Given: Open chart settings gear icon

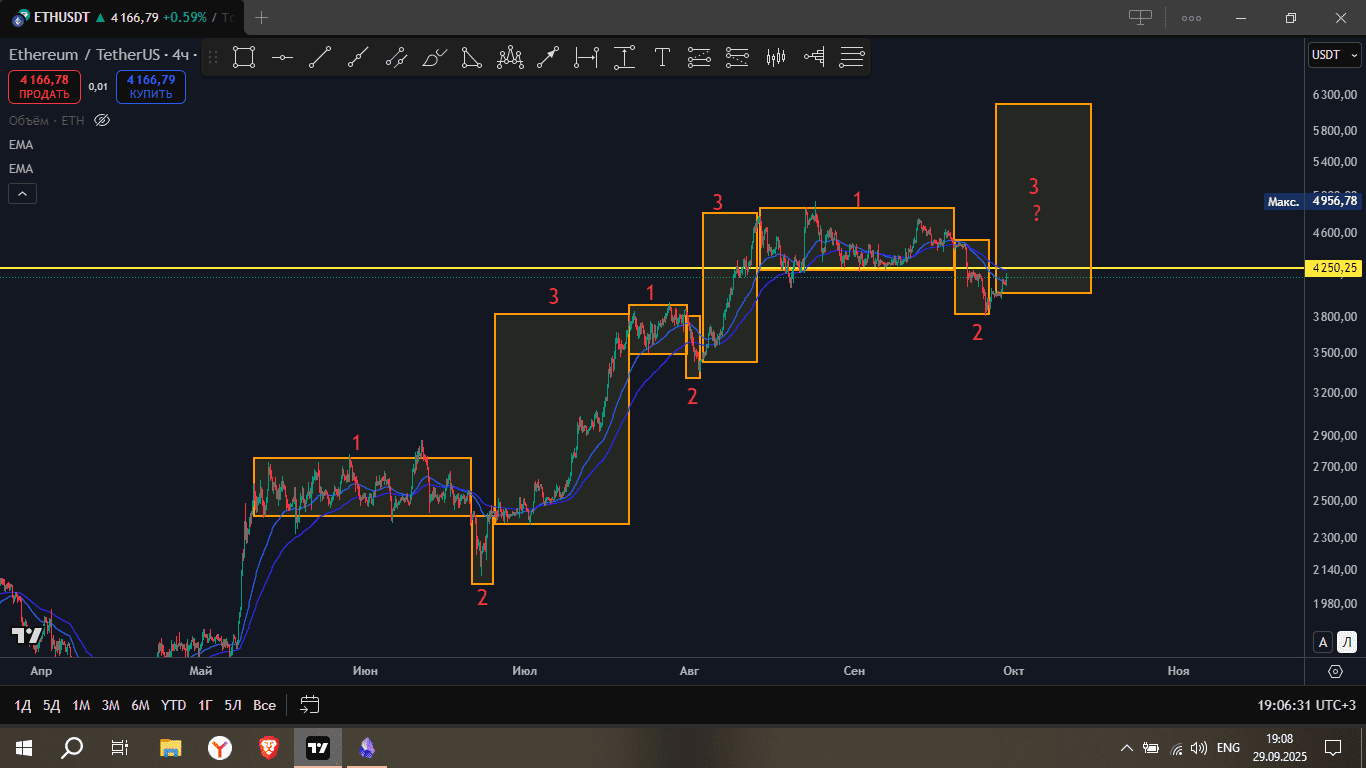Looking at the screenshot, I should 1336,671.
